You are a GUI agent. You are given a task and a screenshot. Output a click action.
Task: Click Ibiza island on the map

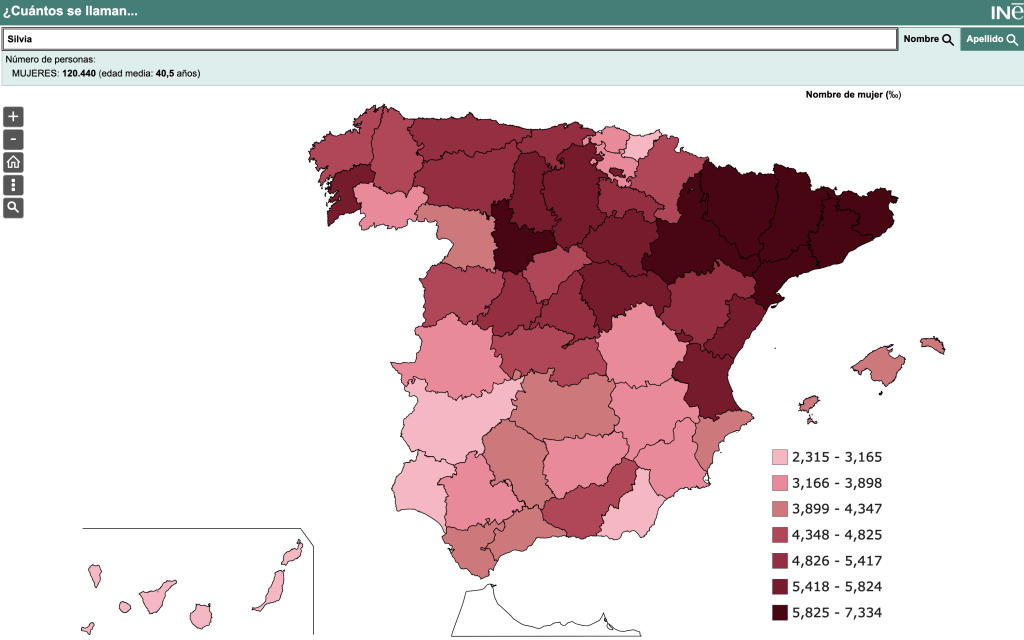click(810, 405)
